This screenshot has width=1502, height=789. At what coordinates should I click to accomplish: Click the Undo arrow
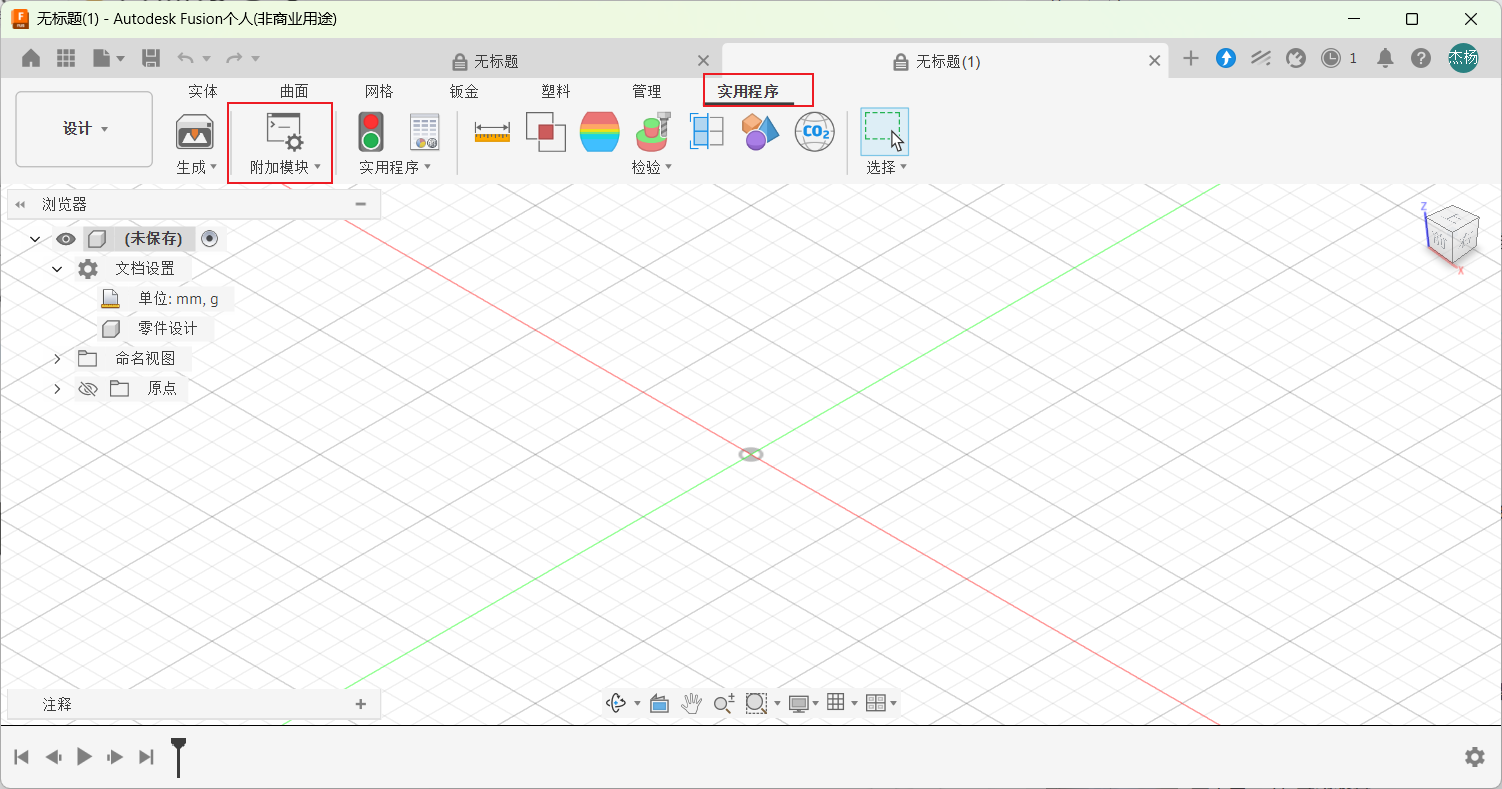pyautogui.click(x=186, y=59)
